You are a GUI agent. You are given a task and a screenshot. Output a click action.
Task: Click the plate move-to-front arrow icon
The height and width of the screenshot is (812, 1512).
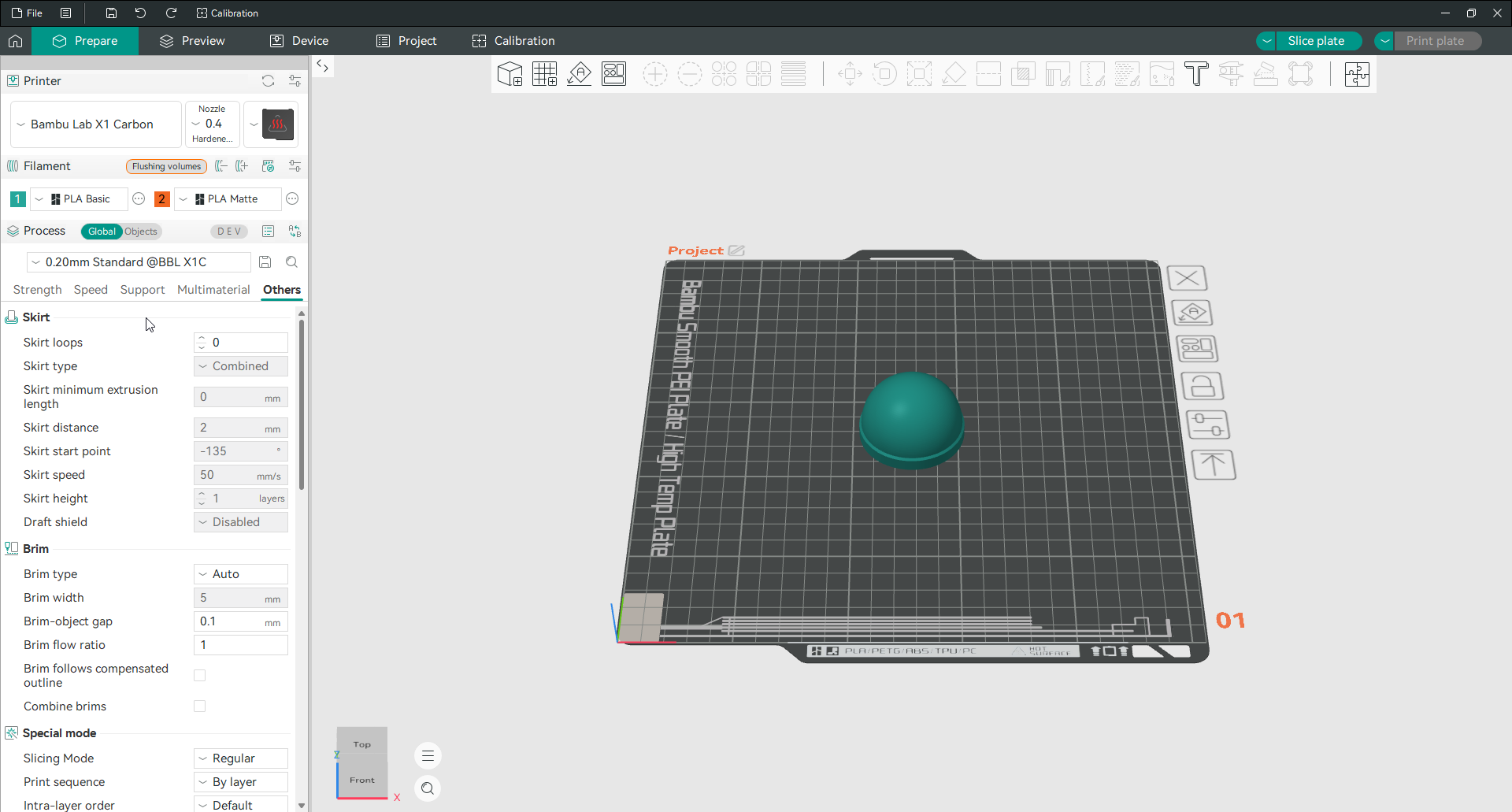(1214, 465)
